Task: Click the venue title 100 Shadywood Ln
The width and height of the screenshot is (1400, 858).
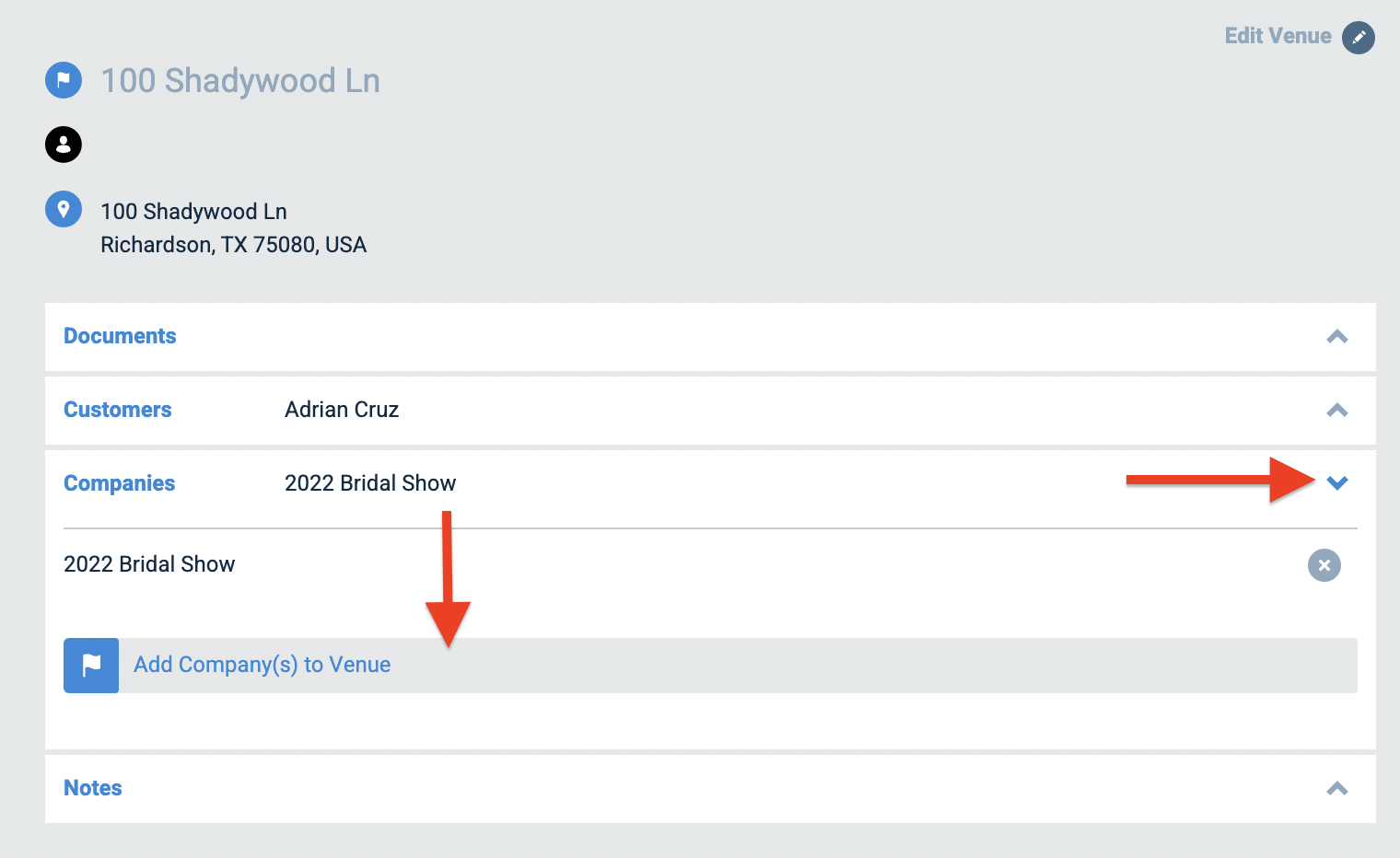Action: tap(240, 81)
